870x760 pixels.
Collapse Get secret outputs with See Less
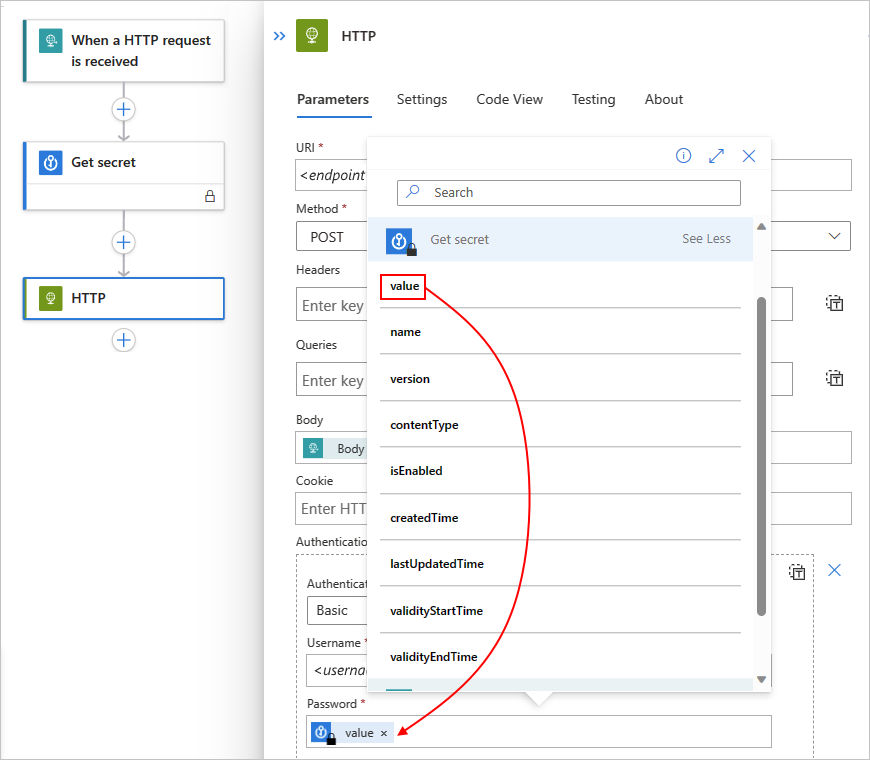pyautogui.click(x=706, y=239)
